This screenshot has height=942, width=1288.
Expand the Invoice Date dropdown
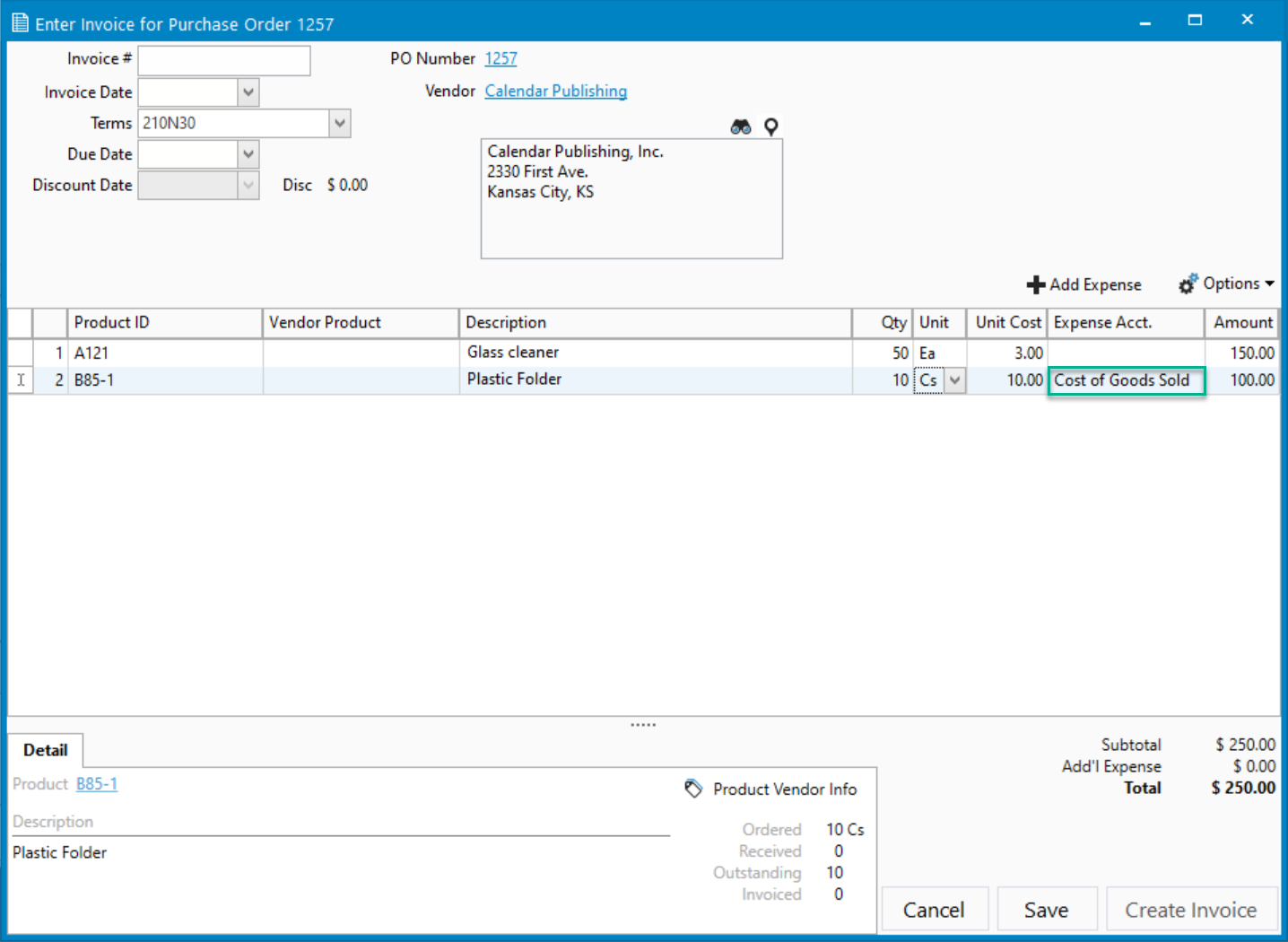click(248, 92)
